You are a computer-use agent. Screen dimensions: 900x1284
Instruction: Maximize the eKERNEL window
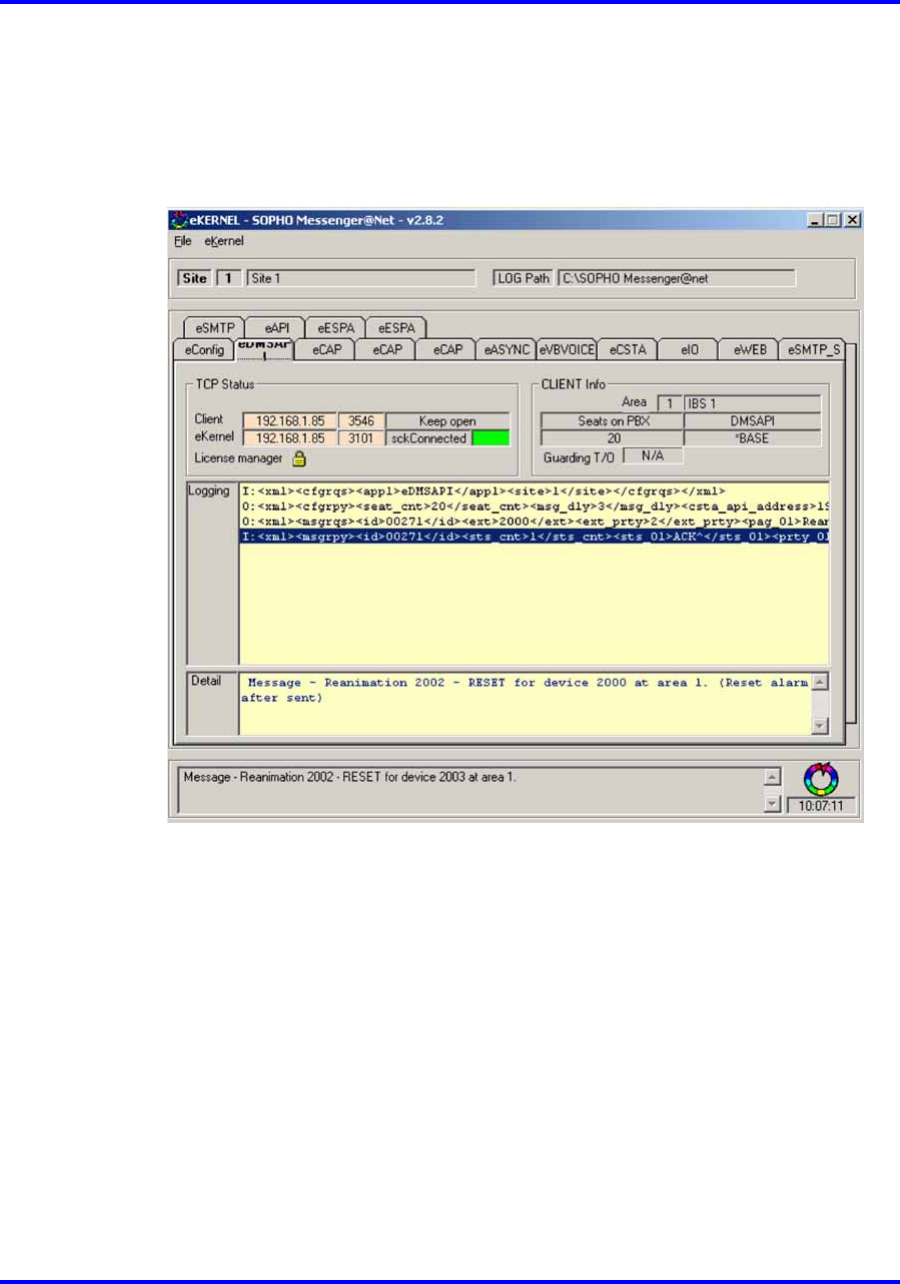(834, 220)
